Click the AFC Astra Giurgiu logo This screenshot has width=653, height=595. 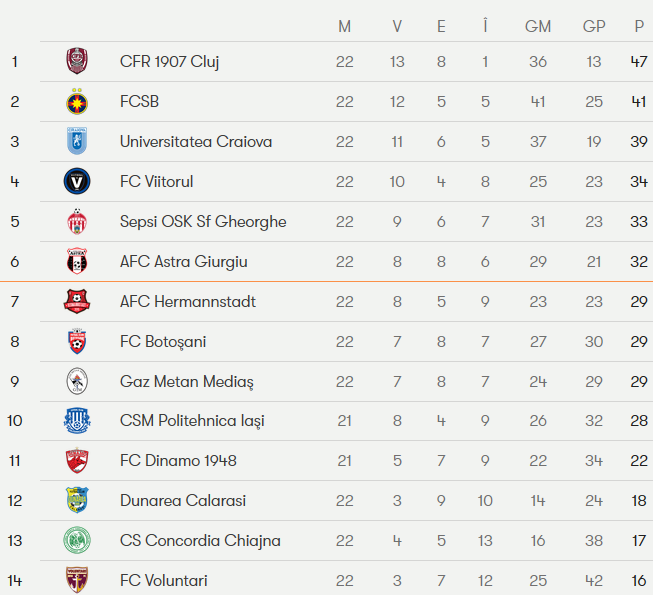tap(77, 262)
